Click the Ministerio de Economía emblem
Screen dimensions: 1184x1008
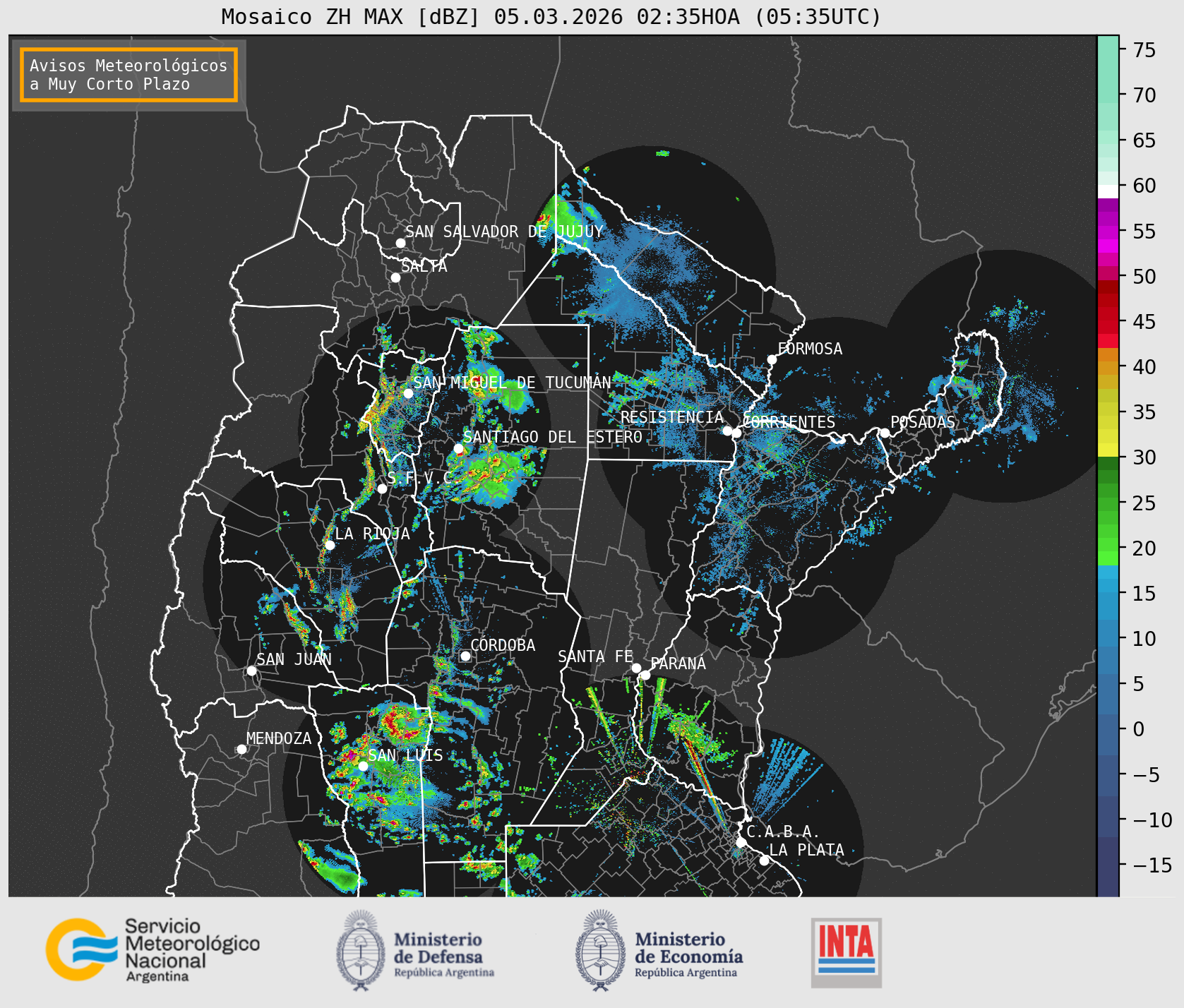[x=601, y=949]
